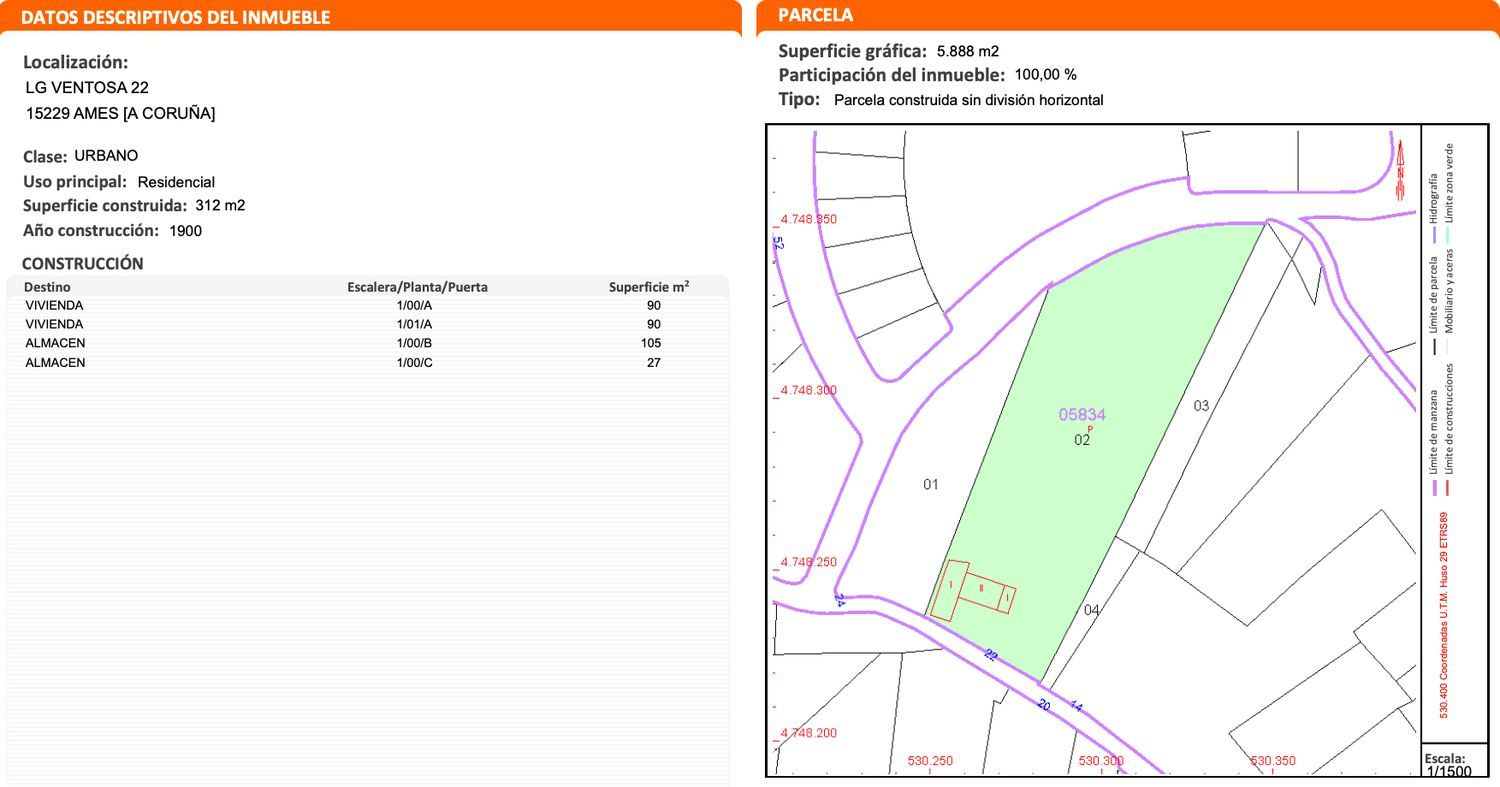This screenshot has width=1500, height=787.
Task: Click the green highlighted parcel 02 label
Action: 1081,440
